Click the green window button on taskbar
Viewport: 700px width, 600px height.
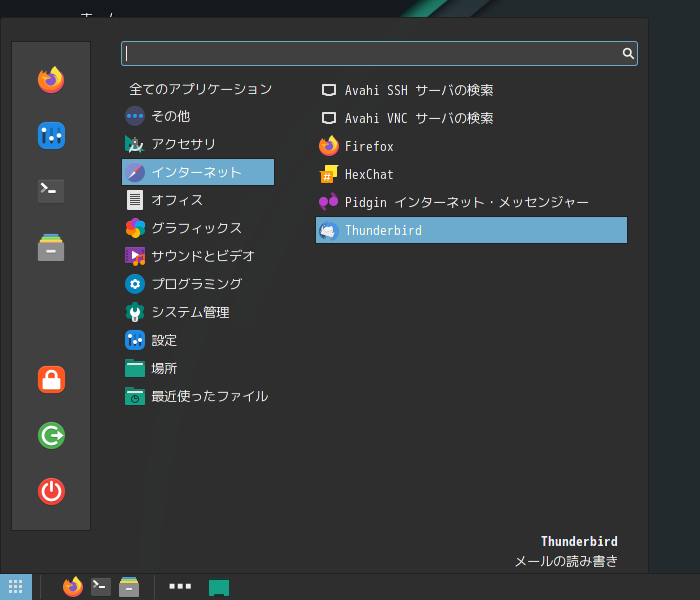click(219, 588)
